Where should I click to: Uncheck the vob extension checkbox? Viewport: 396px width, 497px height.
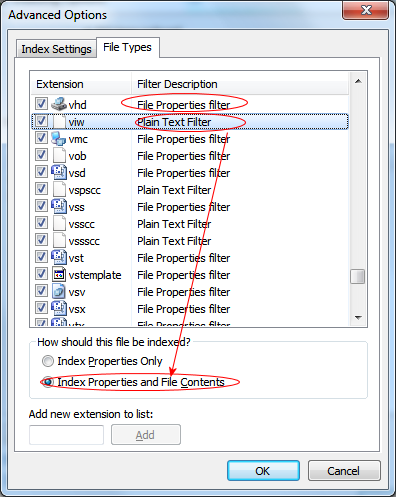[41, 155]
